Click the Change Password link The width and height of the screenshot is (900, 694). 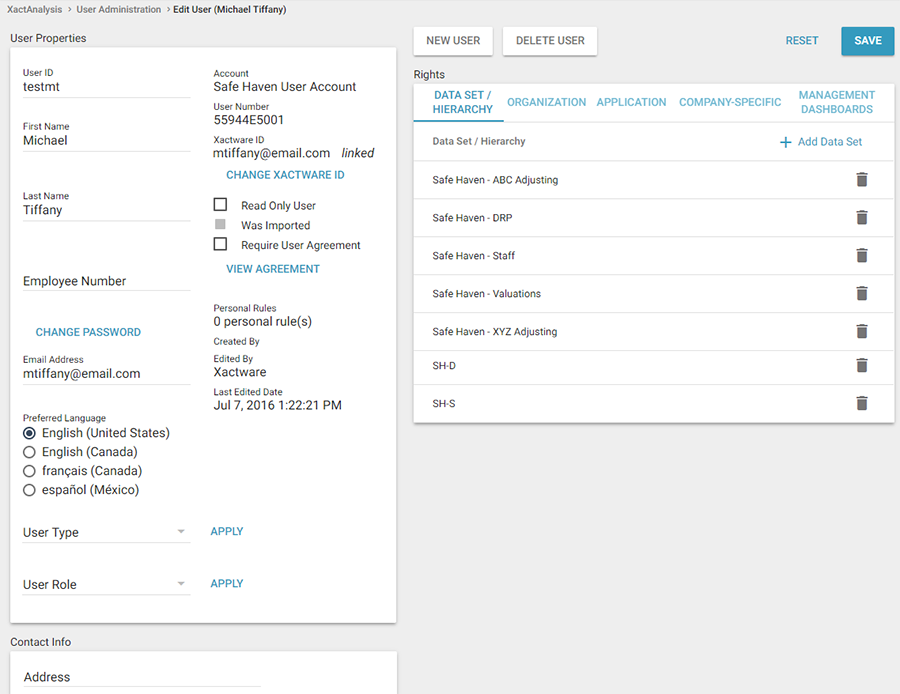[88, 332]
